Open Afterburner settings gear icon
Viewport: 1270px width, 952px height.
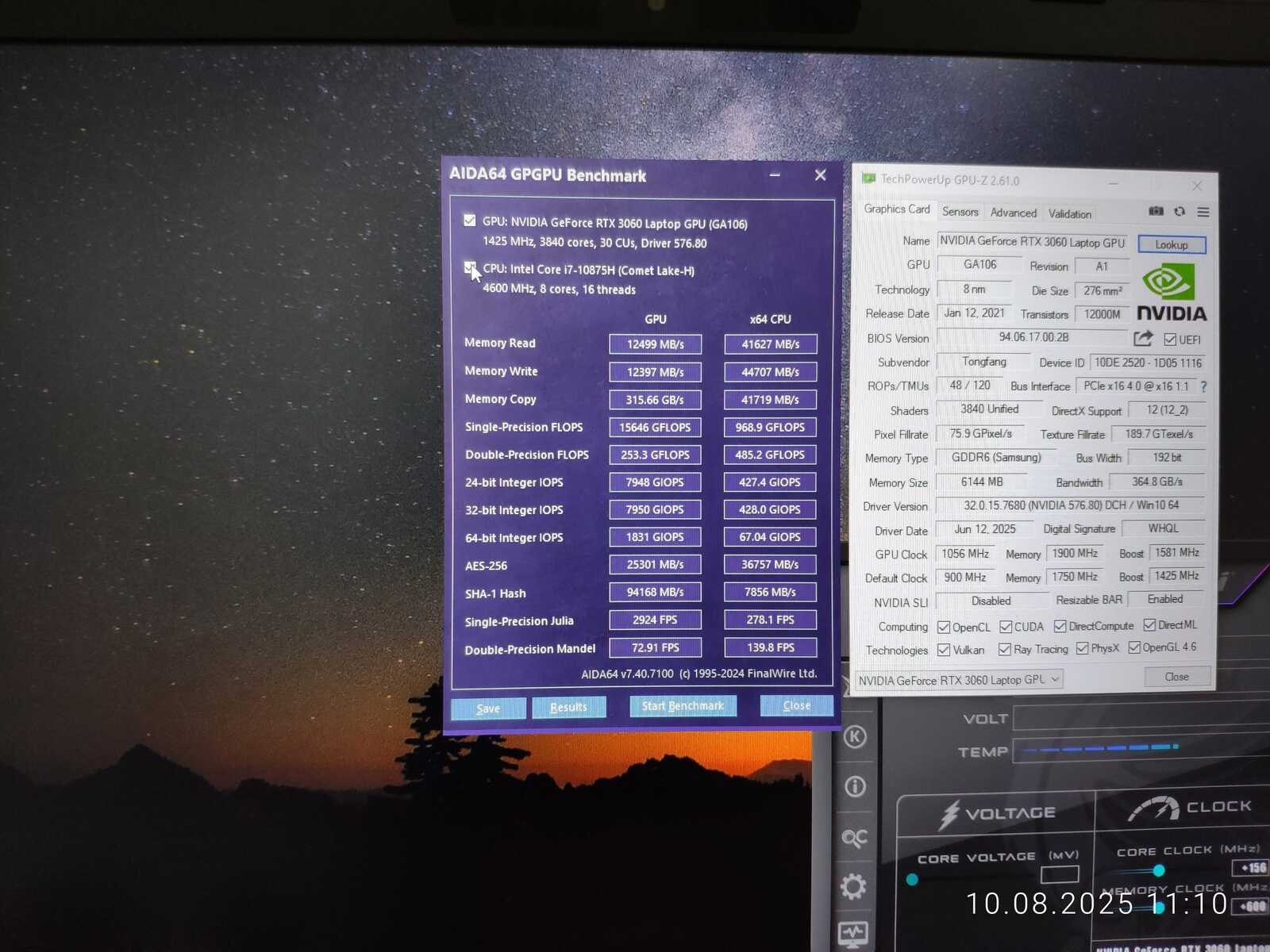854,886
